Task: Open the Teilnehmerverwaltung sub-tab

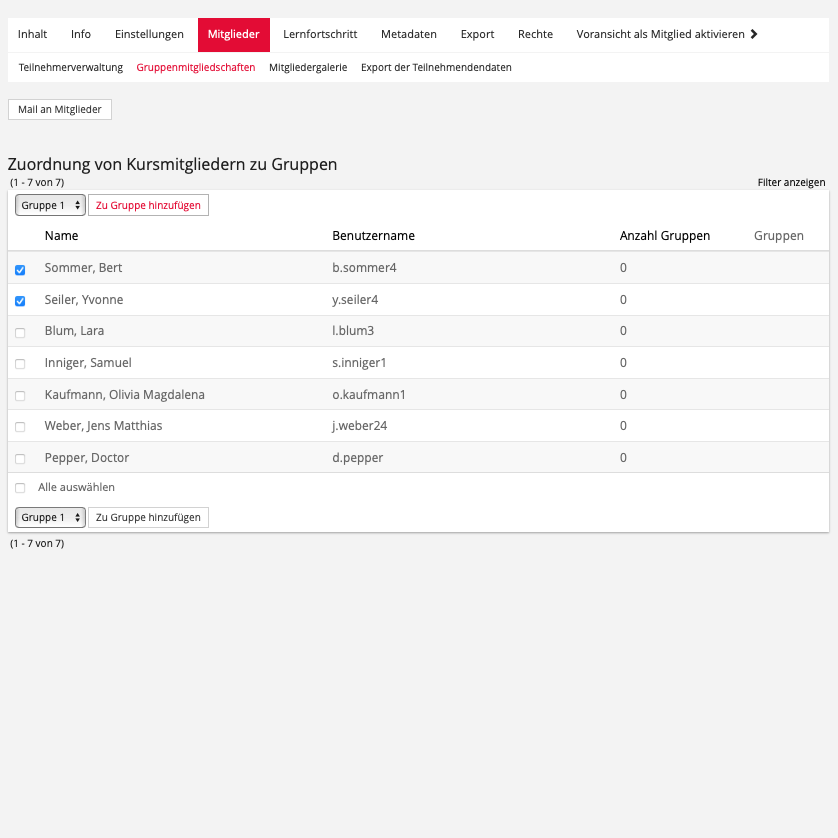Action: coord(71,68)
